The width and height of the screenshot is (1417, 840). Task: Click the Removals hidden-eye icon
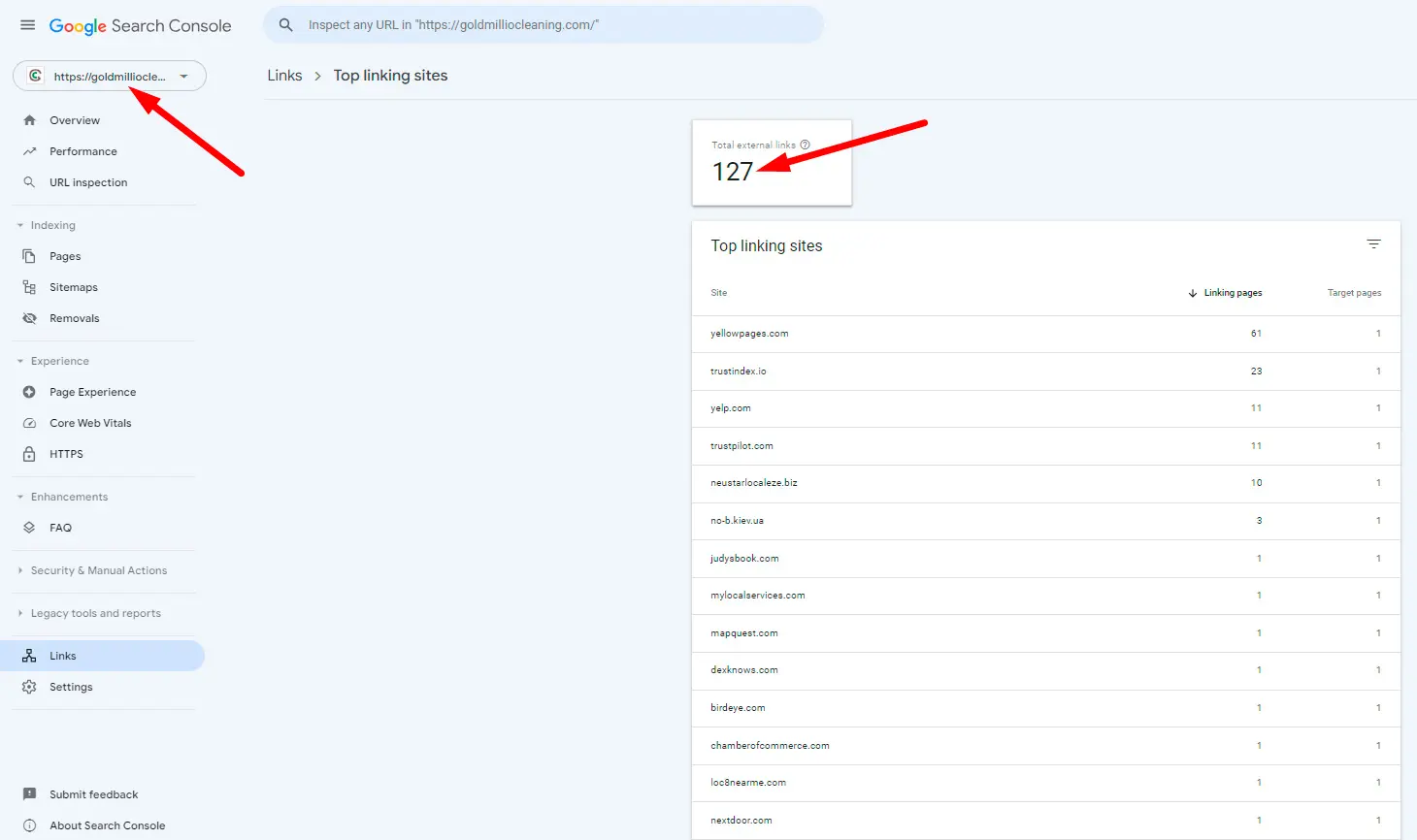[x=29, y=318]
